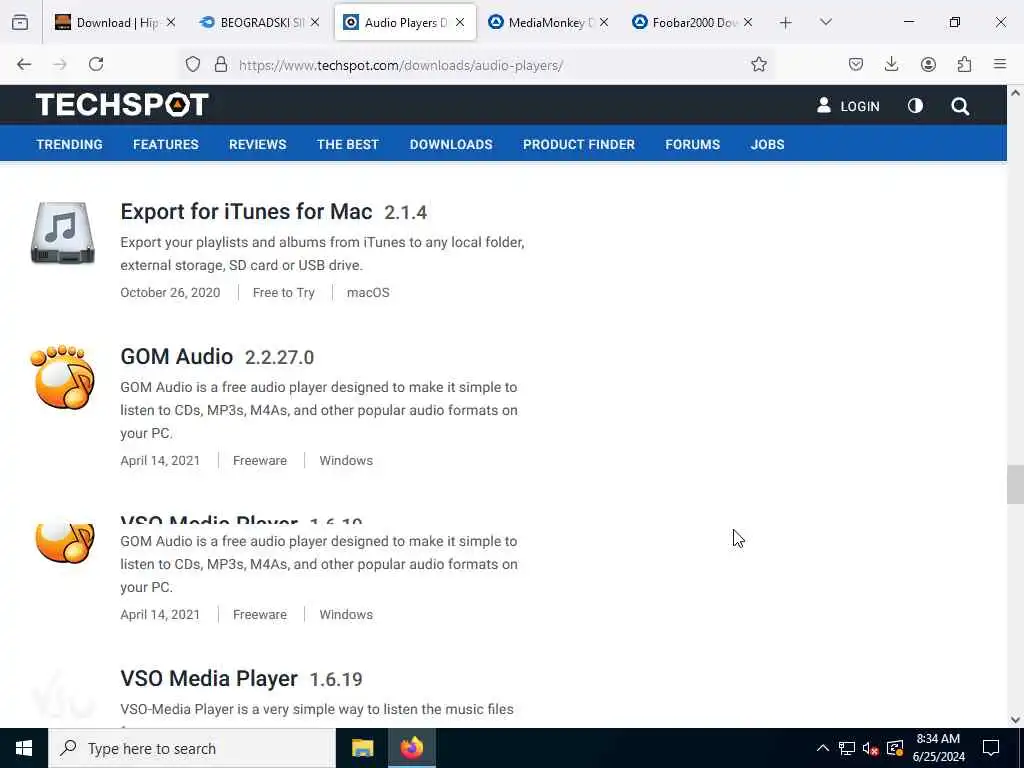1024x768 pixels.
Task: Switch to the MediaMonkey tab
Action: point(549,23)
